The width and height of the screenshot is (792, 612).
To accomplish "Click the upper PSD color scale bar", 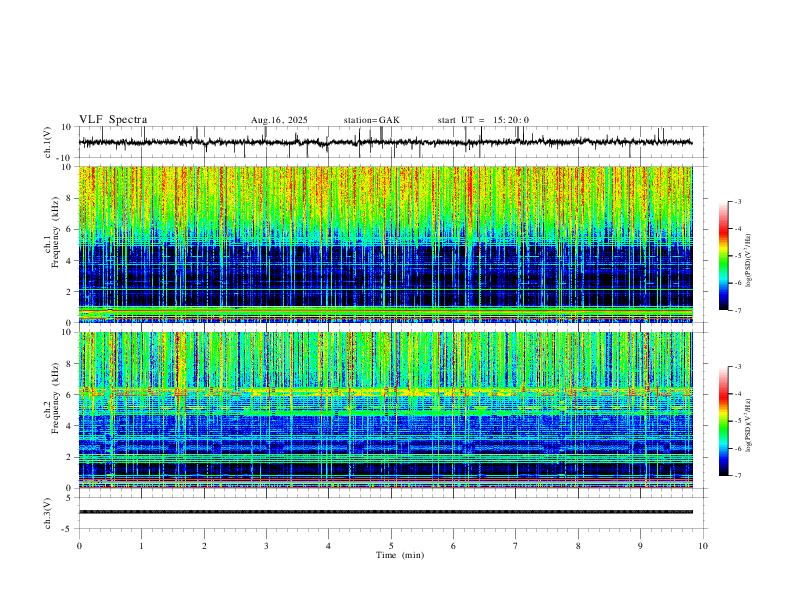I will pyautogui.click(x=723, y=256).
